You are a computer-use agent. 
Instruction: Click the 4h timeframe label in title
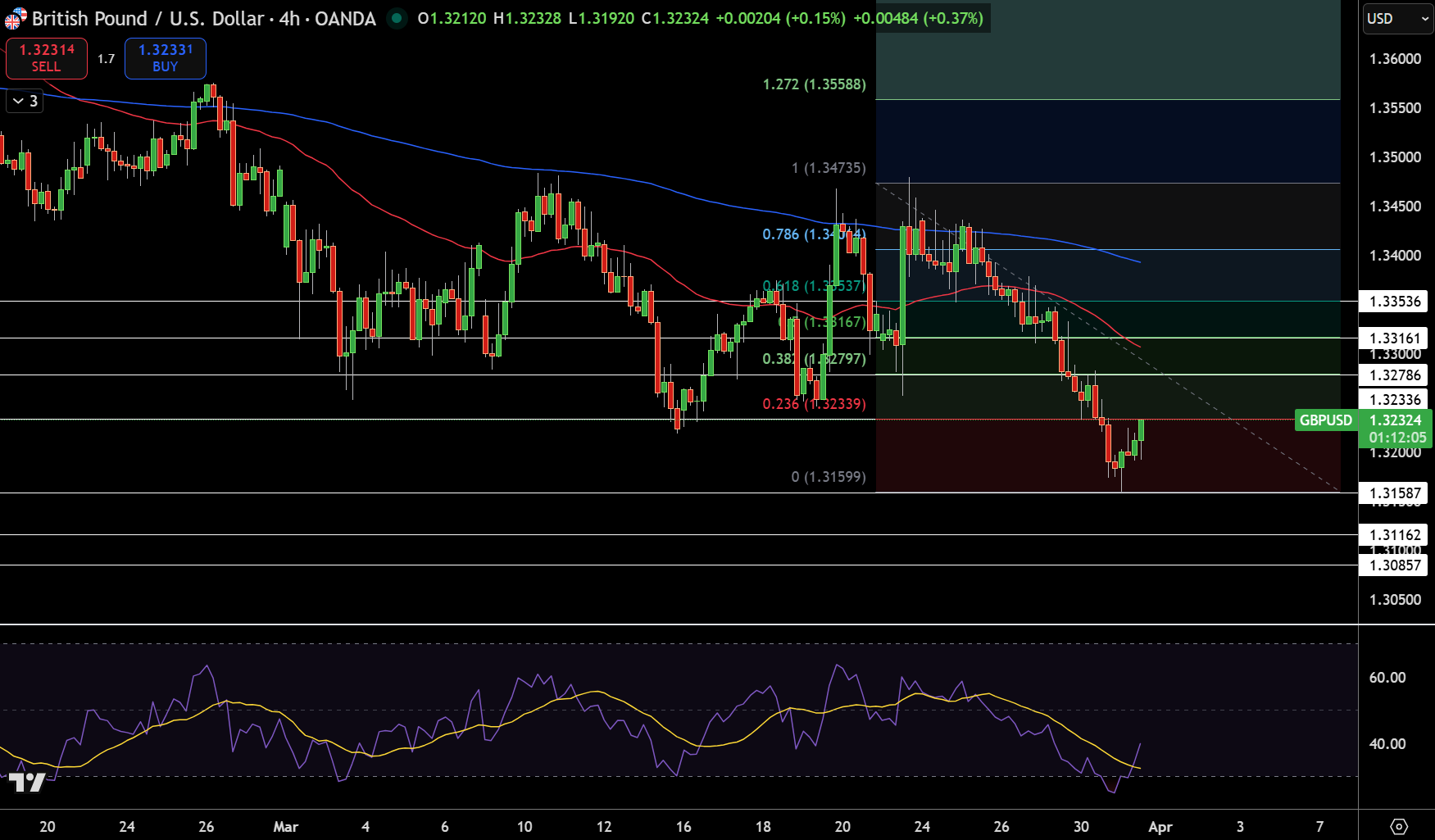pyautogui.click(x=289, y=18)
